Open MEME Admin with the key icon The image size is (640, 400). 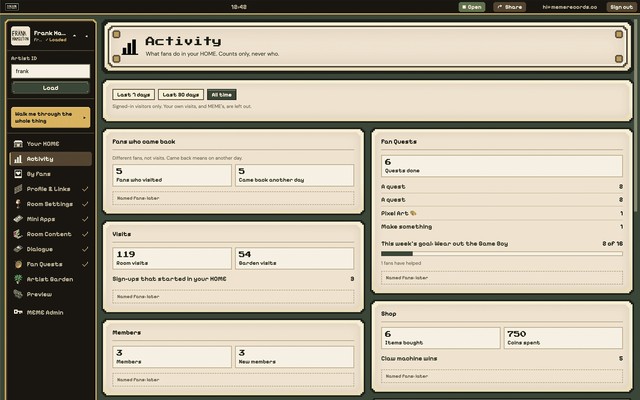pos(50,312)
